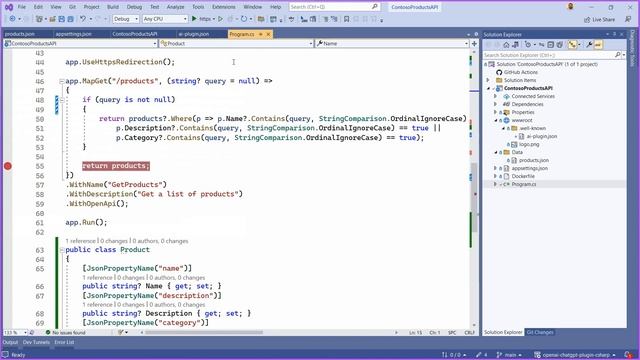The height and width of the screenshot is (360, 640).
Task: Collapse the if block at line 48
Action: point(62,100)
